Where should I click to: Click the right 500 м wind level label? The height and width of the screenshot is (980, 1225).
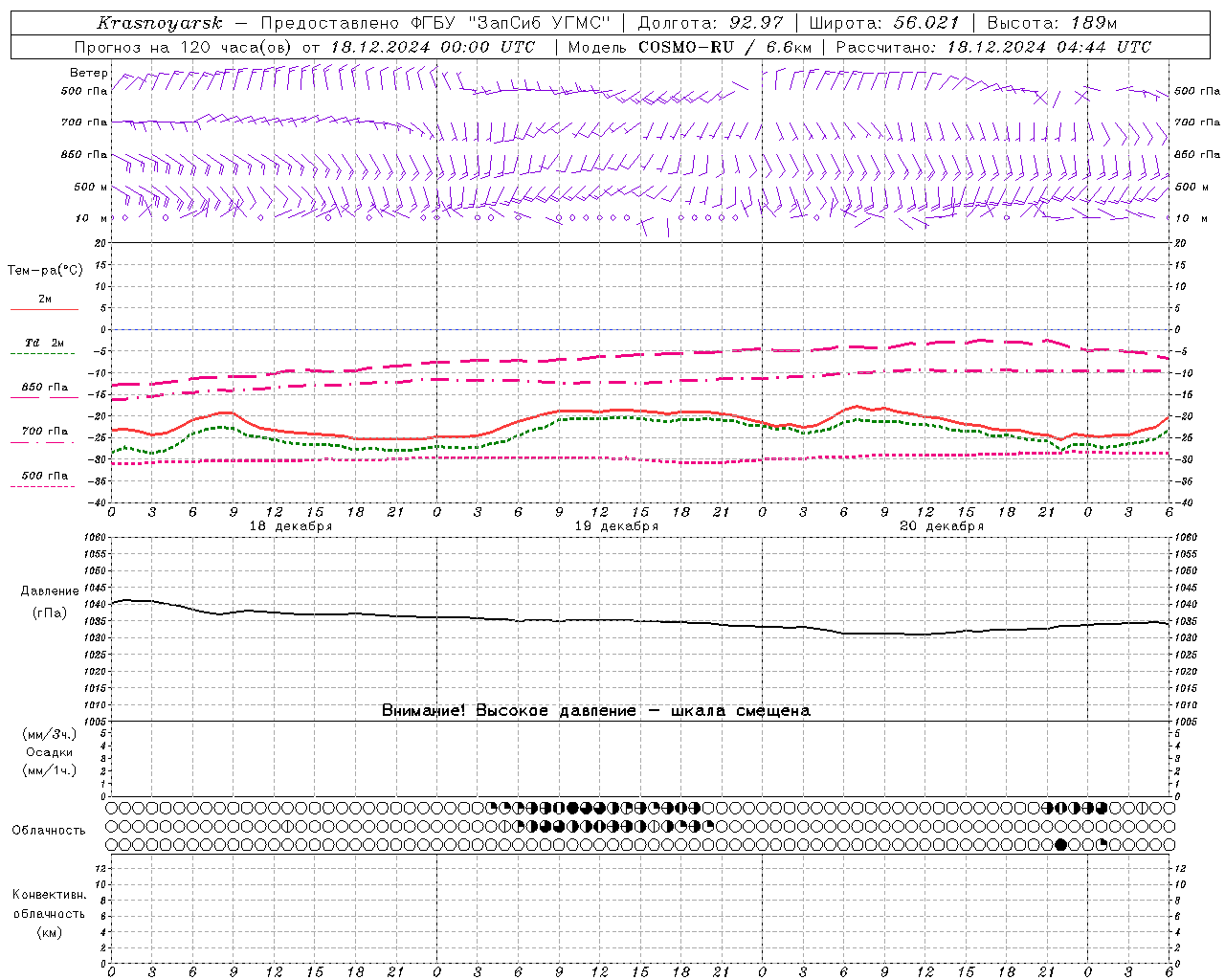tap(1191, 187)
